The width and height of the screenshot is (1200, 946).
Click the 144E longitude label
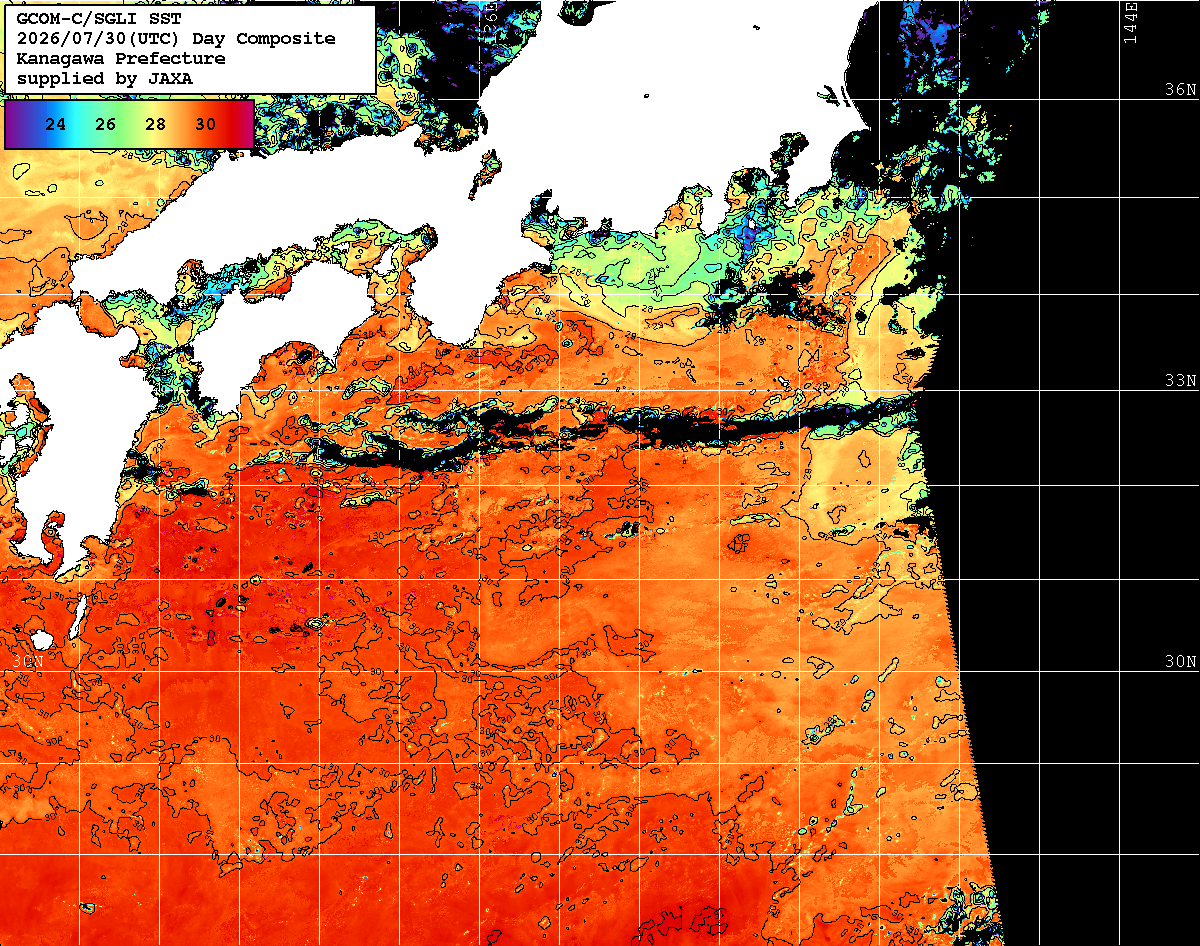(x=1131, y=22)
